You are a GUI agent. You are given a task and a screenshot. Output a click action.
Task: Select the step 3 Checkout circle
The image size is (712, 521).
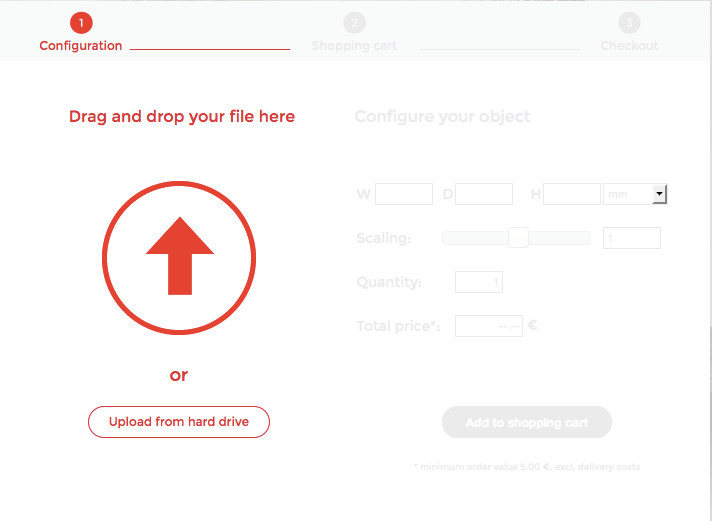629,23
